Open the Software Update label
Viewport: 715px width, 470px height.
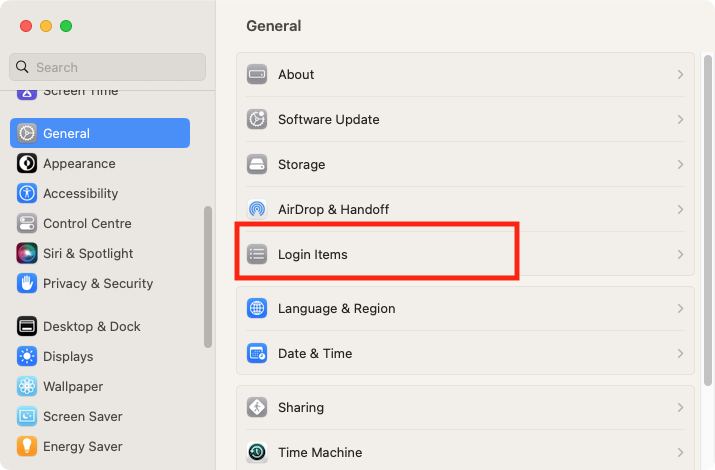329,119
